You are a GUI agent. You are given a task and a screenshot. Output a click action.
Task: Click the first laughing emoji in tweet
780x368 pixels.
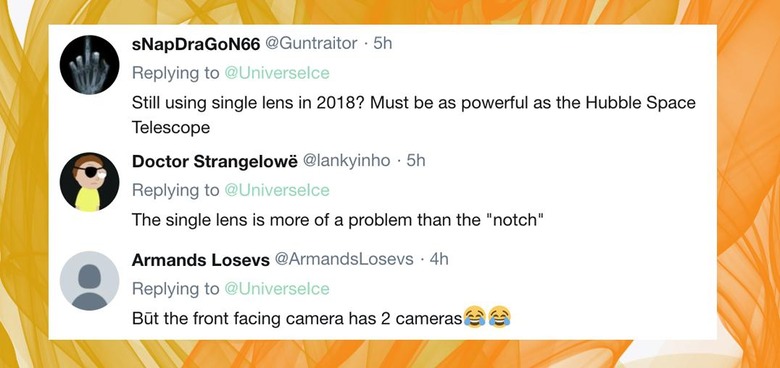474,317
